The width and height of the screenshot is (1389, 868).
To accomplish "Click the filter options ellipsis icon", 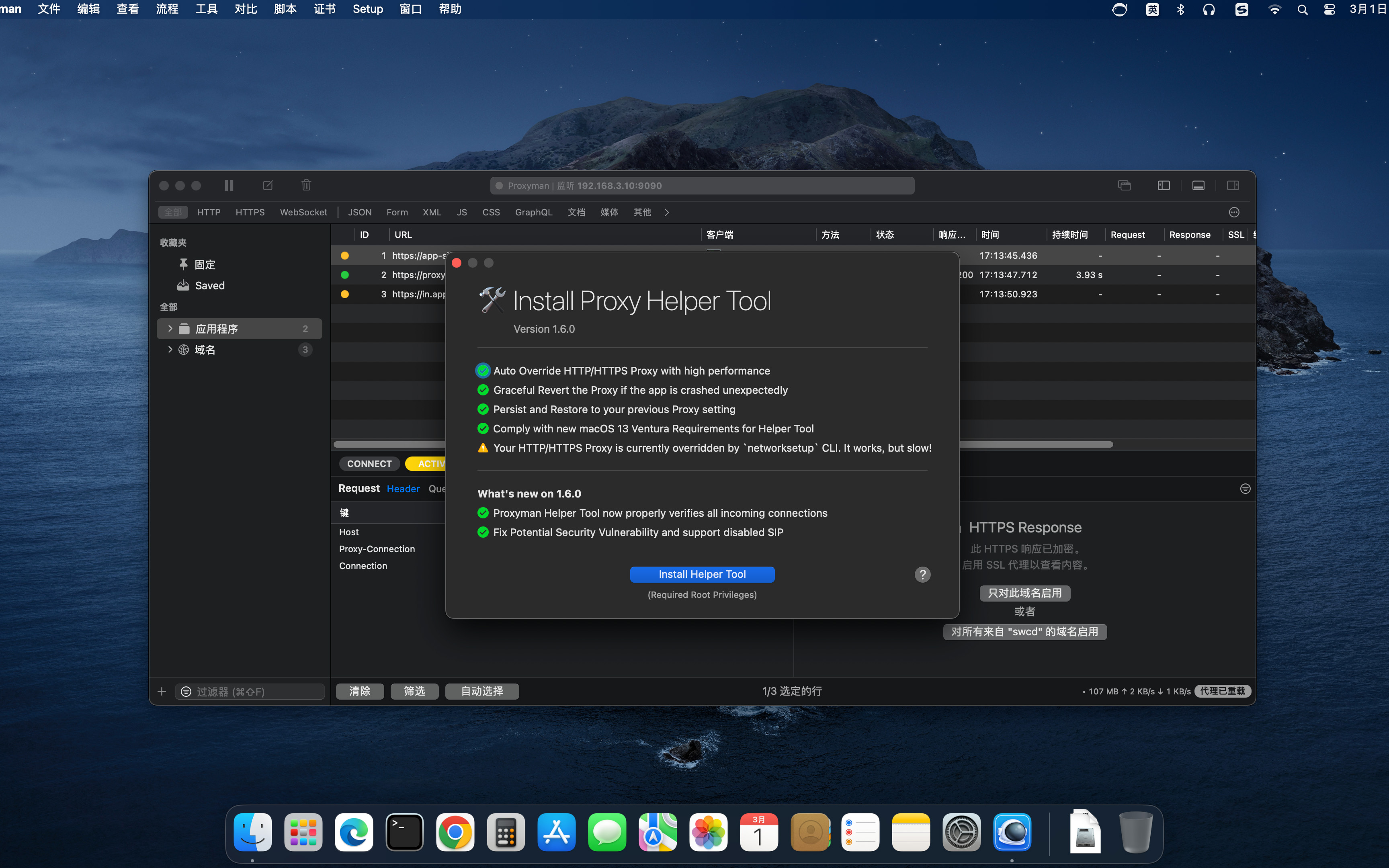I will pos(1234,213).
